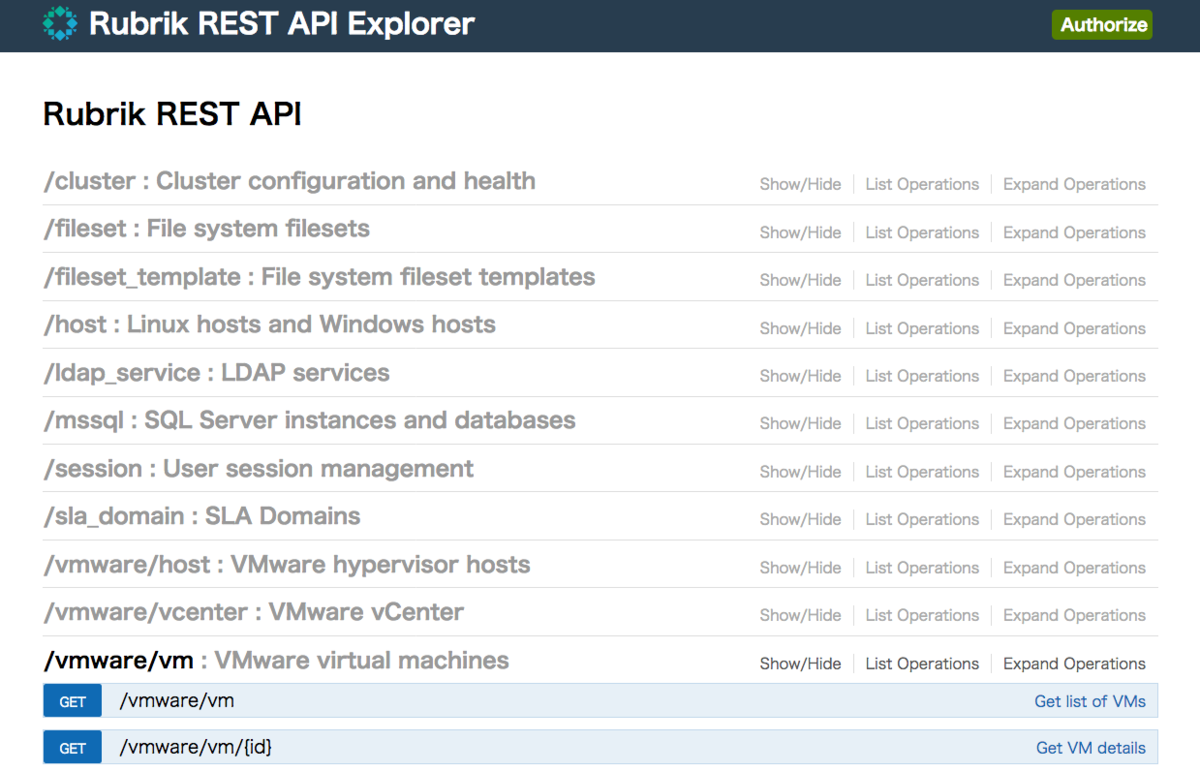List Operations for /sla_domain
The image size is (1200, 772).
(922, 519)
